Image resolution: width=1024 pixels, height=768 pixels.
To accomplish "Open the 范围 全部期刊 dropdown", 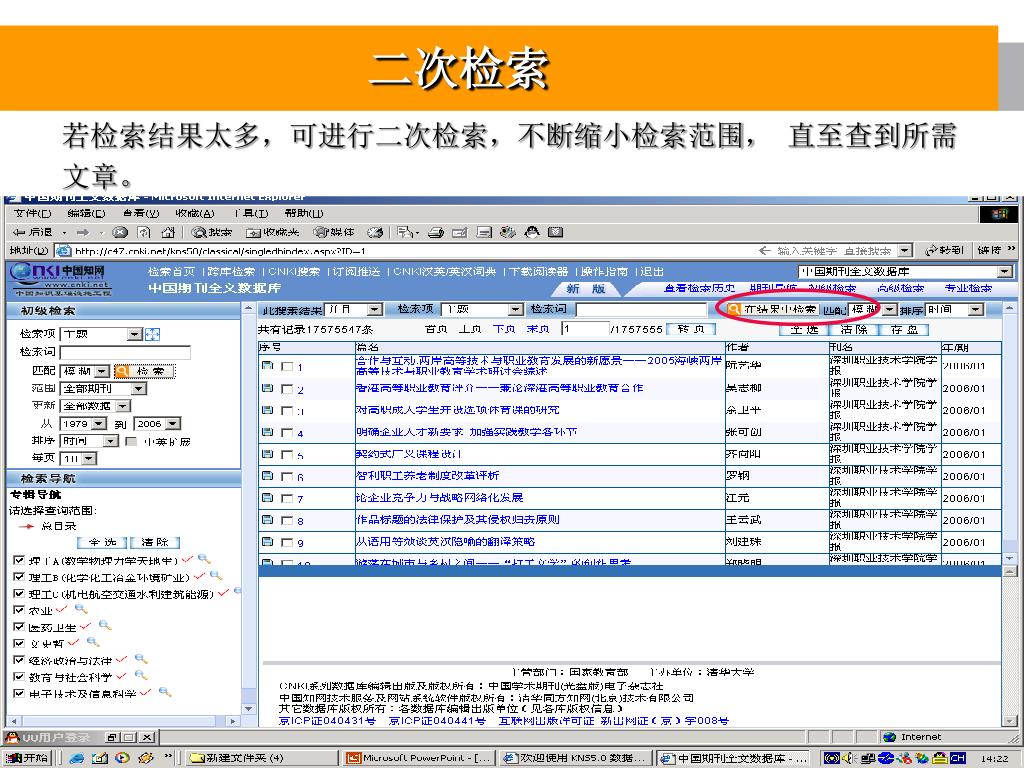I will click(x=103, y=389).
